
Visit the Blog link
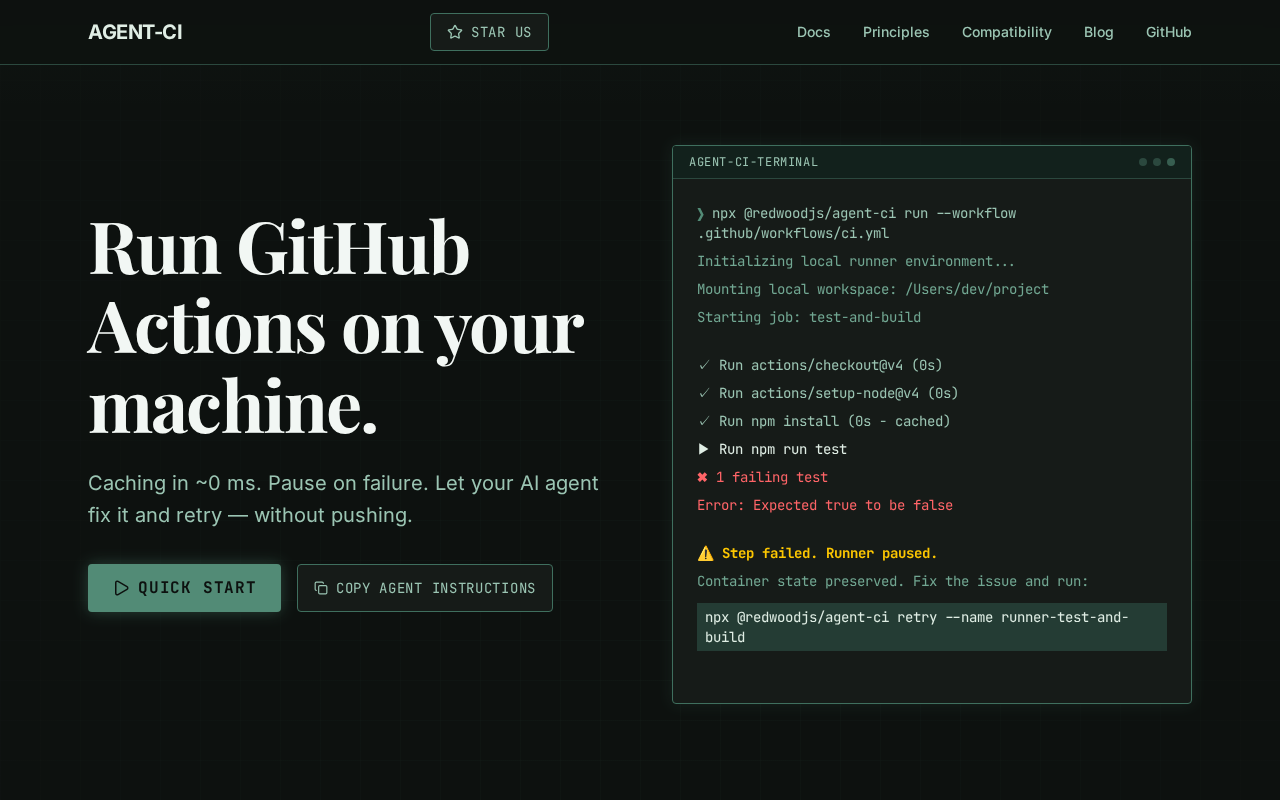click(1099, 32)
